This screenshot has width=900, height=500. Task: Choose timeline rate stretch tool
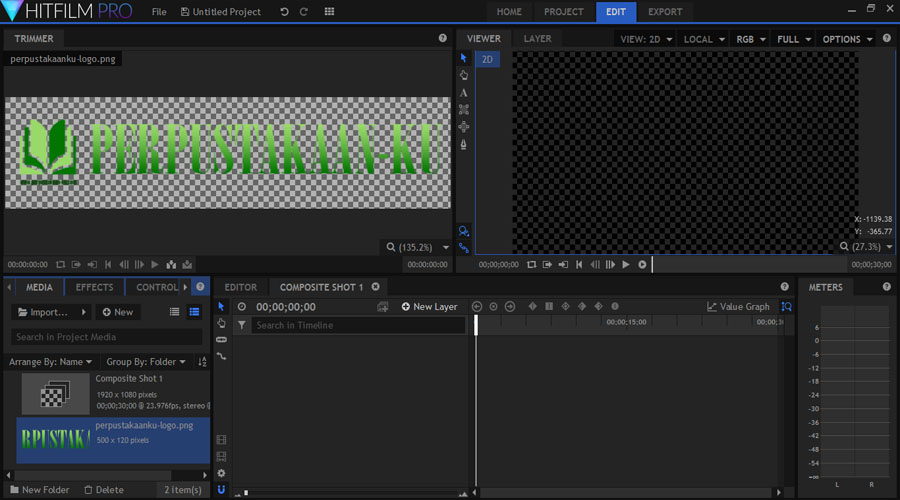pos(221,356)
